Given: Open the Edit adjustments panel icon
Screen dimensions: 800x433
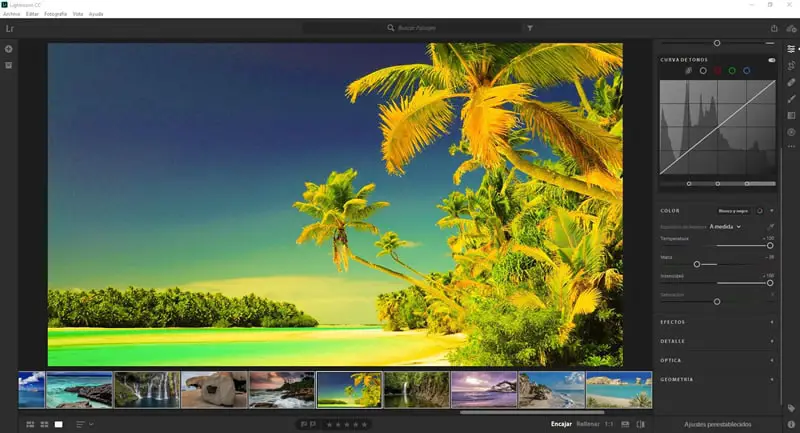Looking at the screenshot, I should pos(791,49).
